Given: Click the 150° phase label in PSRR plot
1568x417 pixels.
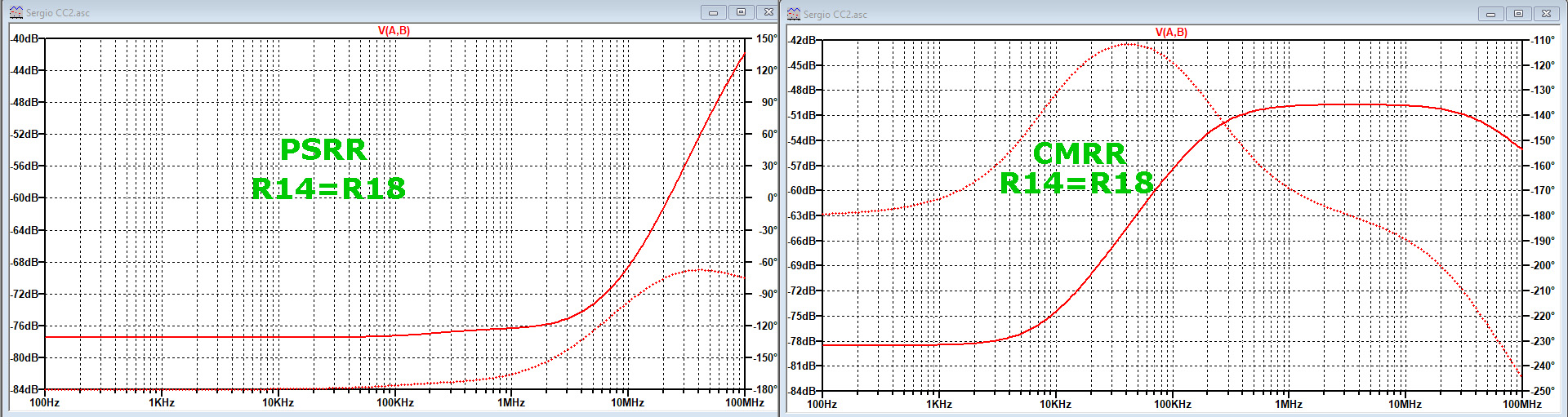Looking at the screenshot, I should [766, 38].
